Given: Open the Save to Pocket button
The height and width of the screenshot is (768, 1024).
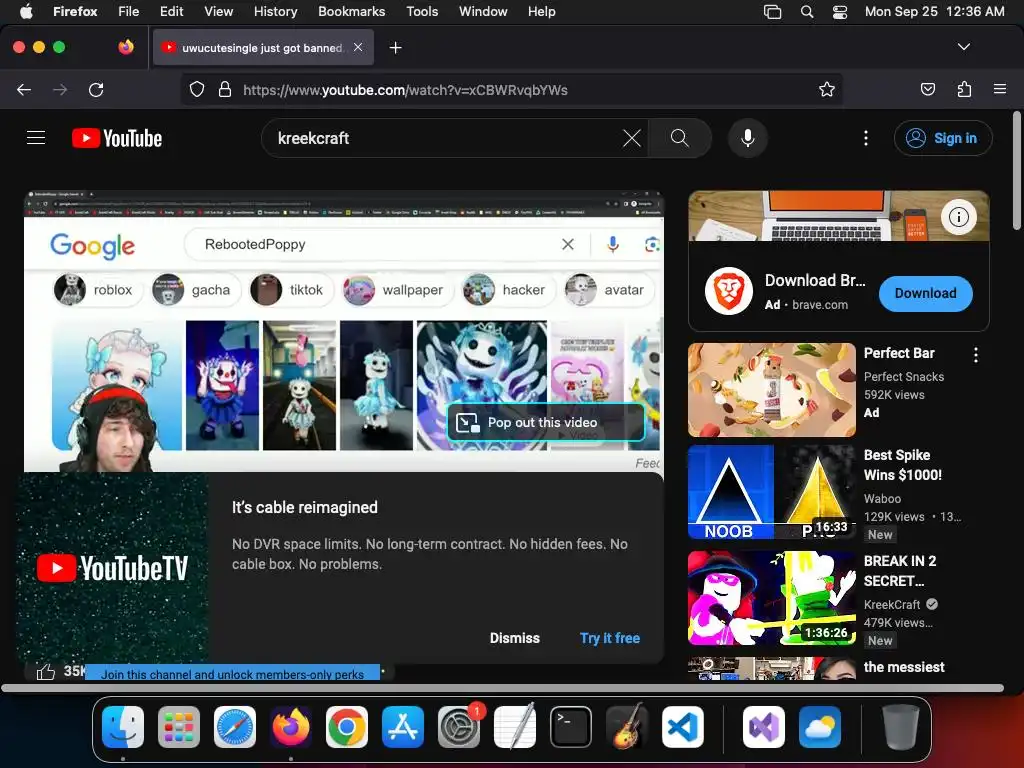Looking at the screenshot, I should click(x=927, y=89).
